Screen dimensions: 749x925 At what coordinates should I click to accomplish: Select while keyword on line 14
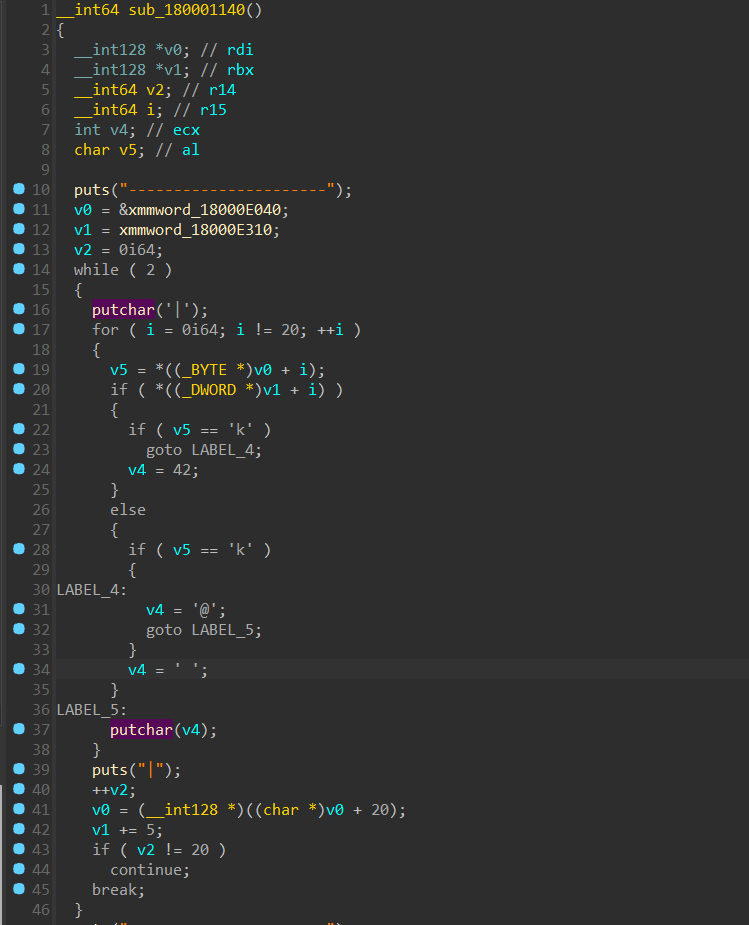click(x=96, y=270)
